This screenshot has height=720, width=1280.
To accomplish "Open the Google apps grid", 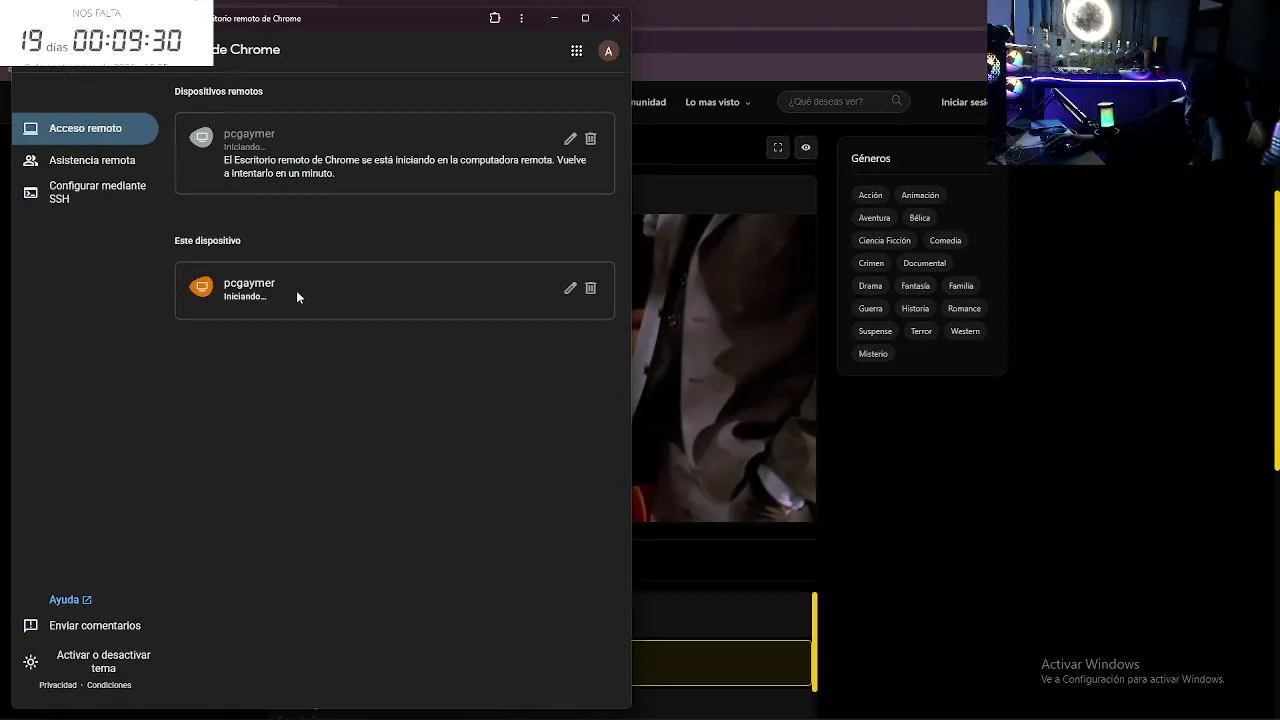I will point(577,51).
